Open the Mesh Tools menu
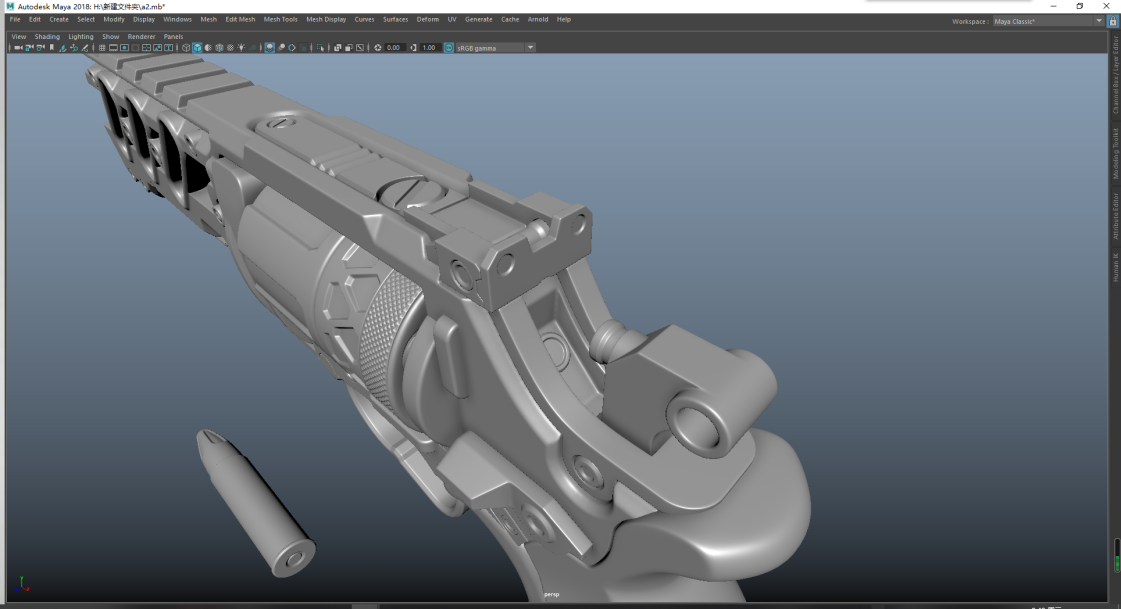Image resolution: width=1121 pixels, height=609 pixels. coord(280,19)
